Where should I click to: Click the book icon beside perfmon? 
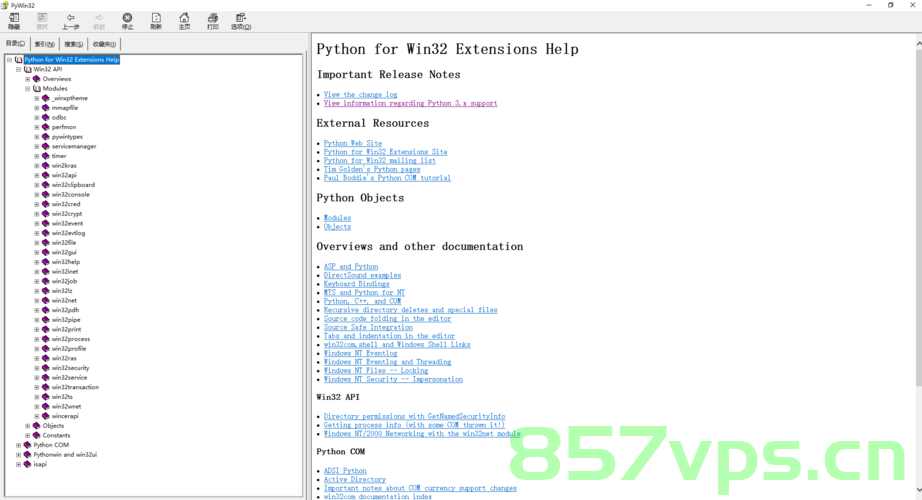[45, 127]
